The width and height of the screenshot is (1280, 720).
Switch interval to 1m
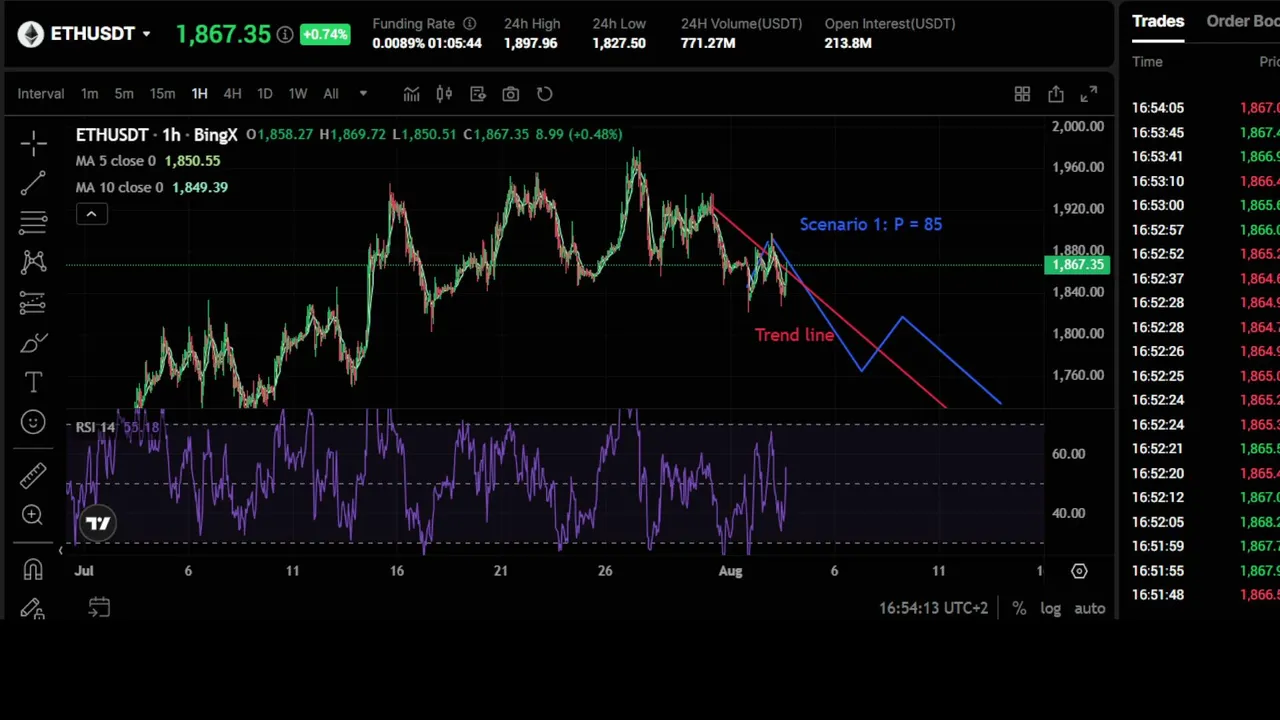click(x=90, y=94)
